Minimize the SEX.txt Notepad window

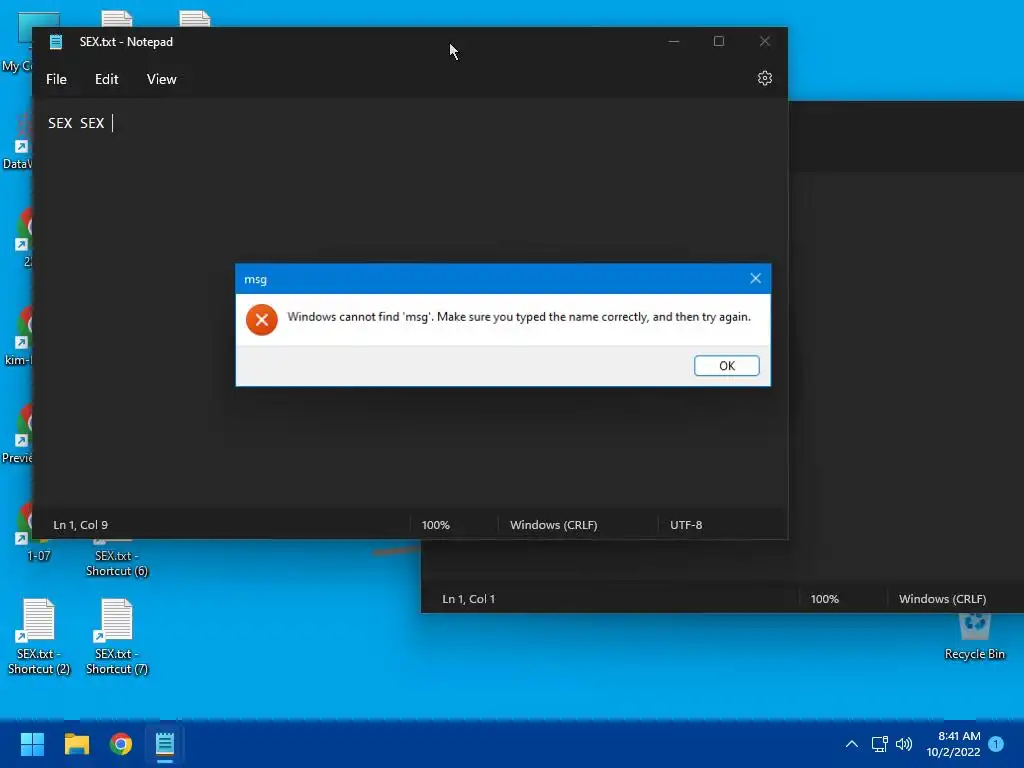(674, 41)
